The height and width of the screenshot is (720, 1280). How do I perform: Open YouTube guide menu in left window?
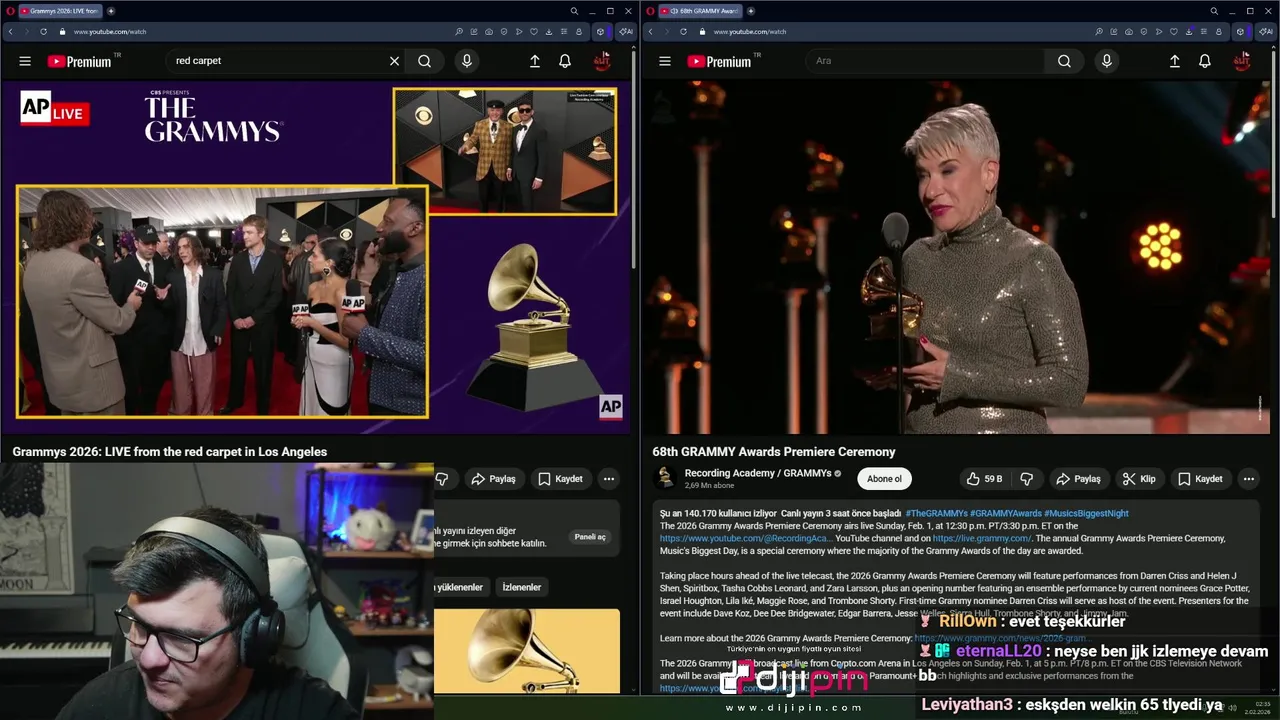[25, 61]
